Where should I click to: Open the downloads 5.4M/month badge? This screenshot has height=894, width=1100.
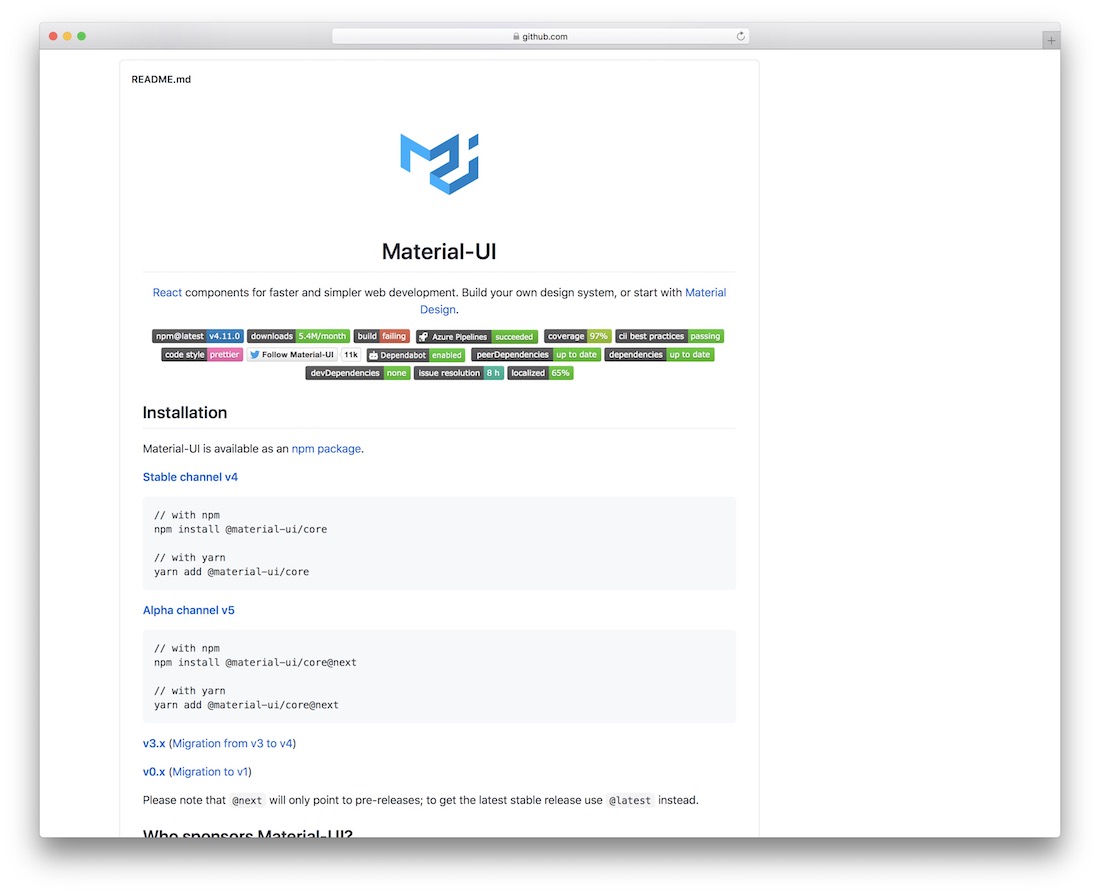coord(298,336)
